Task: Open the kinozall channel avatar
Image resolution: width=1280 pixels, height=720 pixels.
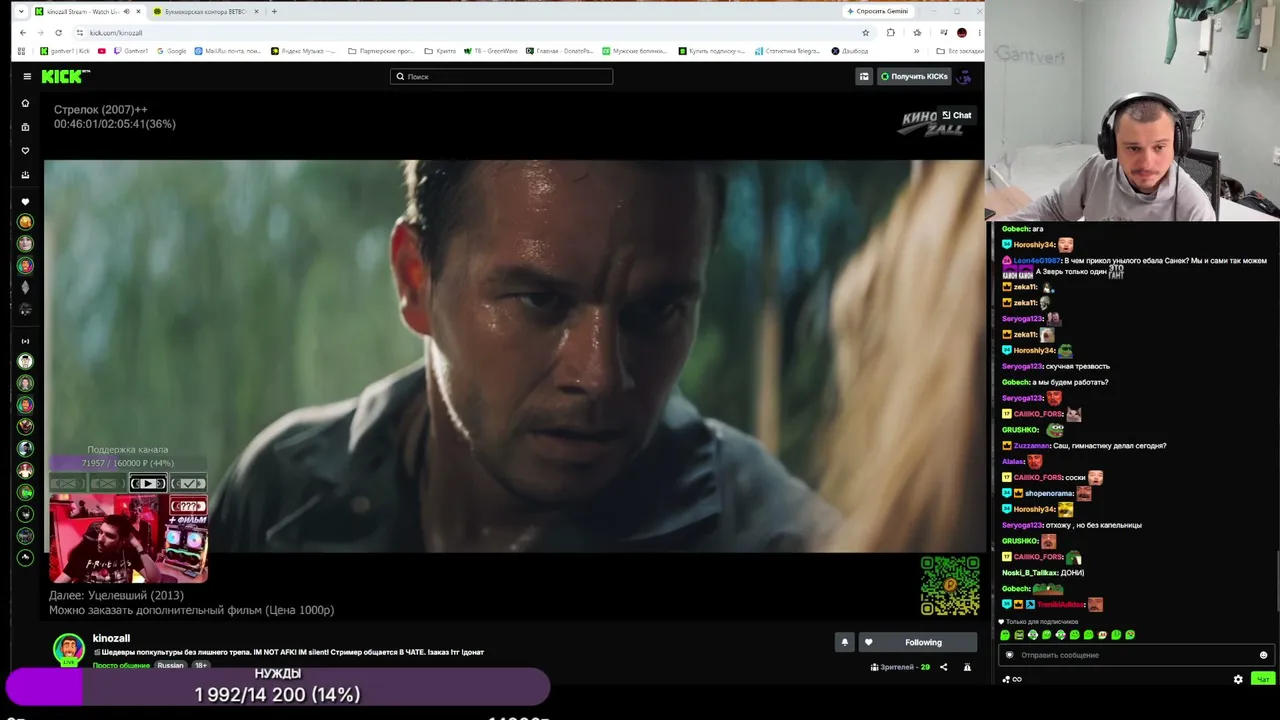Action: (x=68, y=648)
